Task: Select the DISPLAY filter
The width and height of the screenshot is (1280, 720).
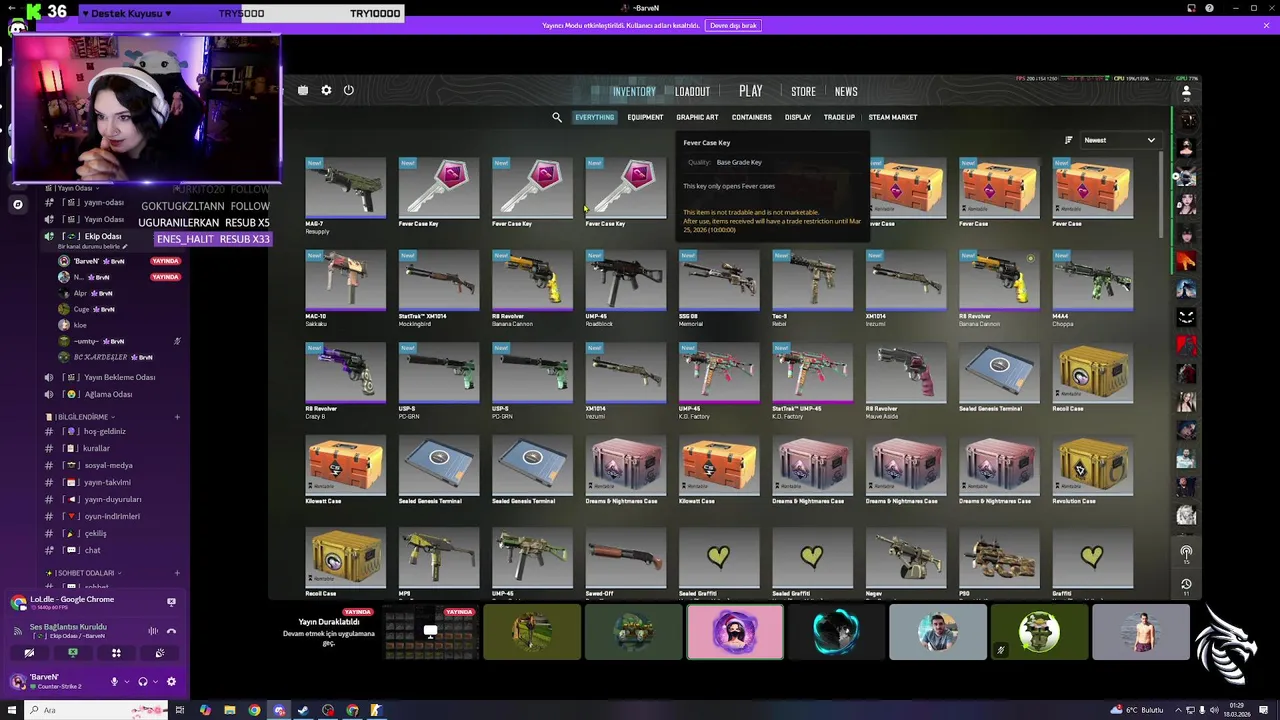Action: (797, 117)
